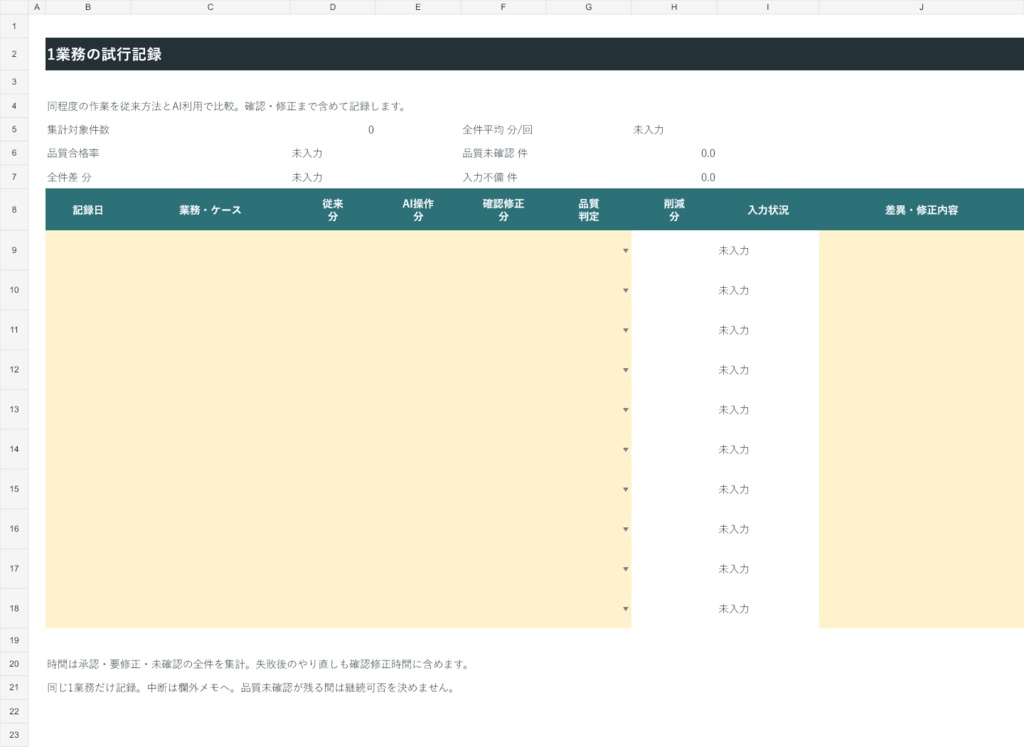
Task: Click the 未入力 value beside 全件平均
Action: coord(648,130)
